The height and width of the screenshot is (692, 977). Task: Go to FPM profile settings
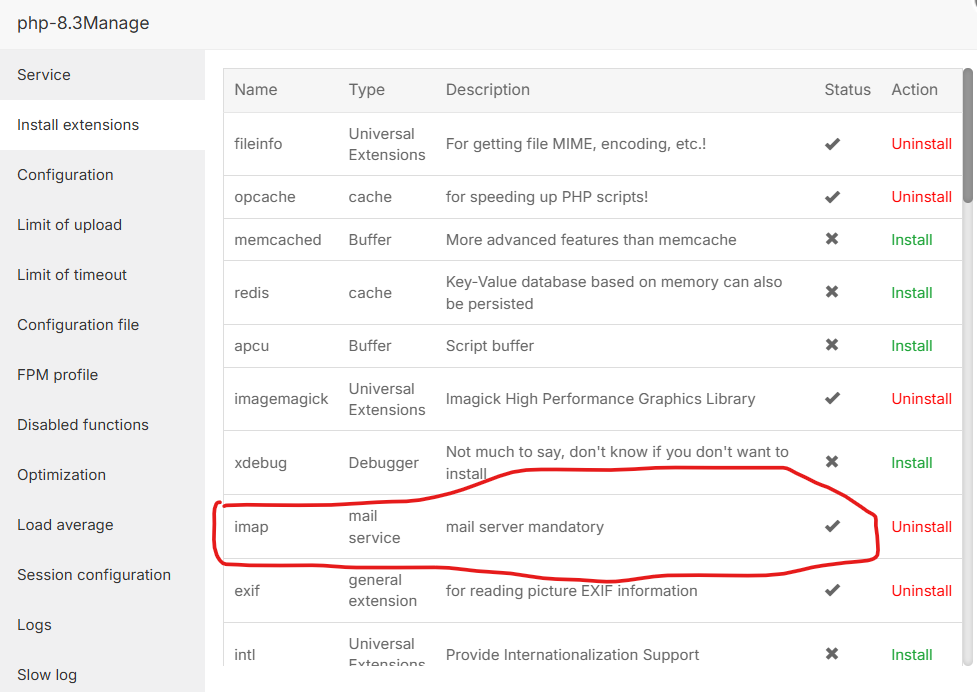pyautogui.click(x=58, y=375)
